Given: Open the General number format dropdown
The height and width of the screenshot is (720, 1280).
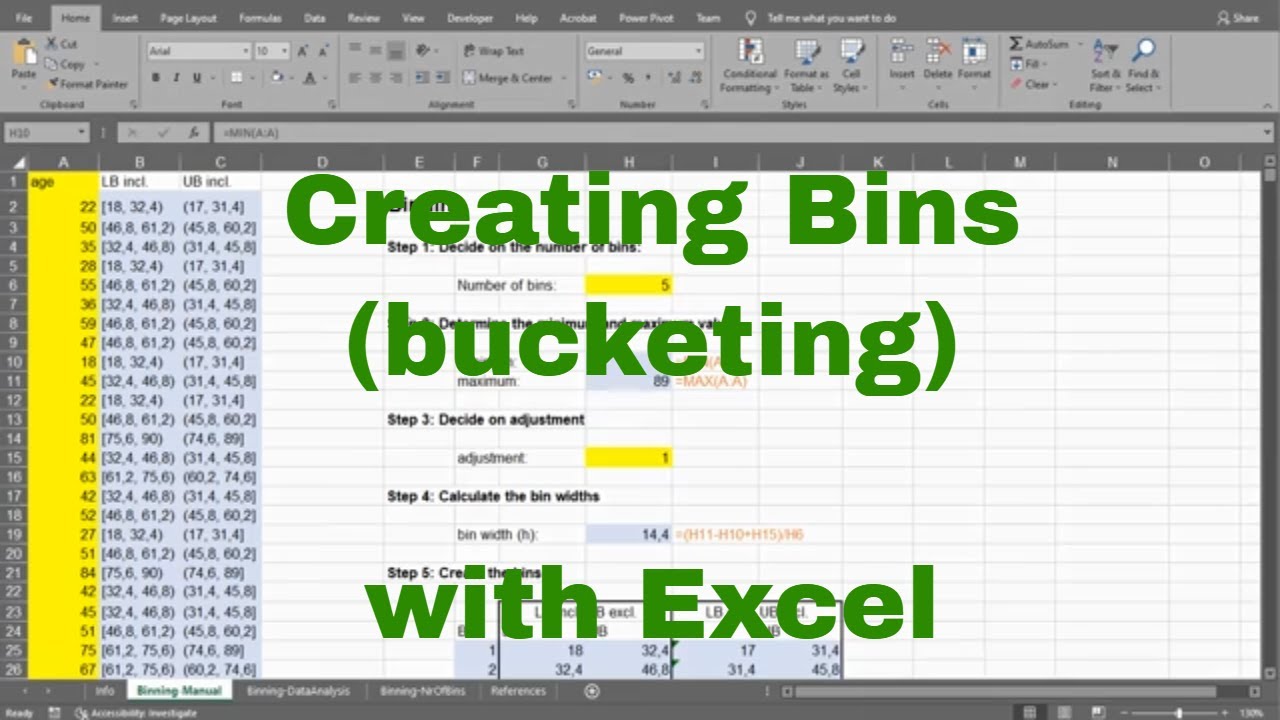Looking at the screenshot, I should 698,51.
